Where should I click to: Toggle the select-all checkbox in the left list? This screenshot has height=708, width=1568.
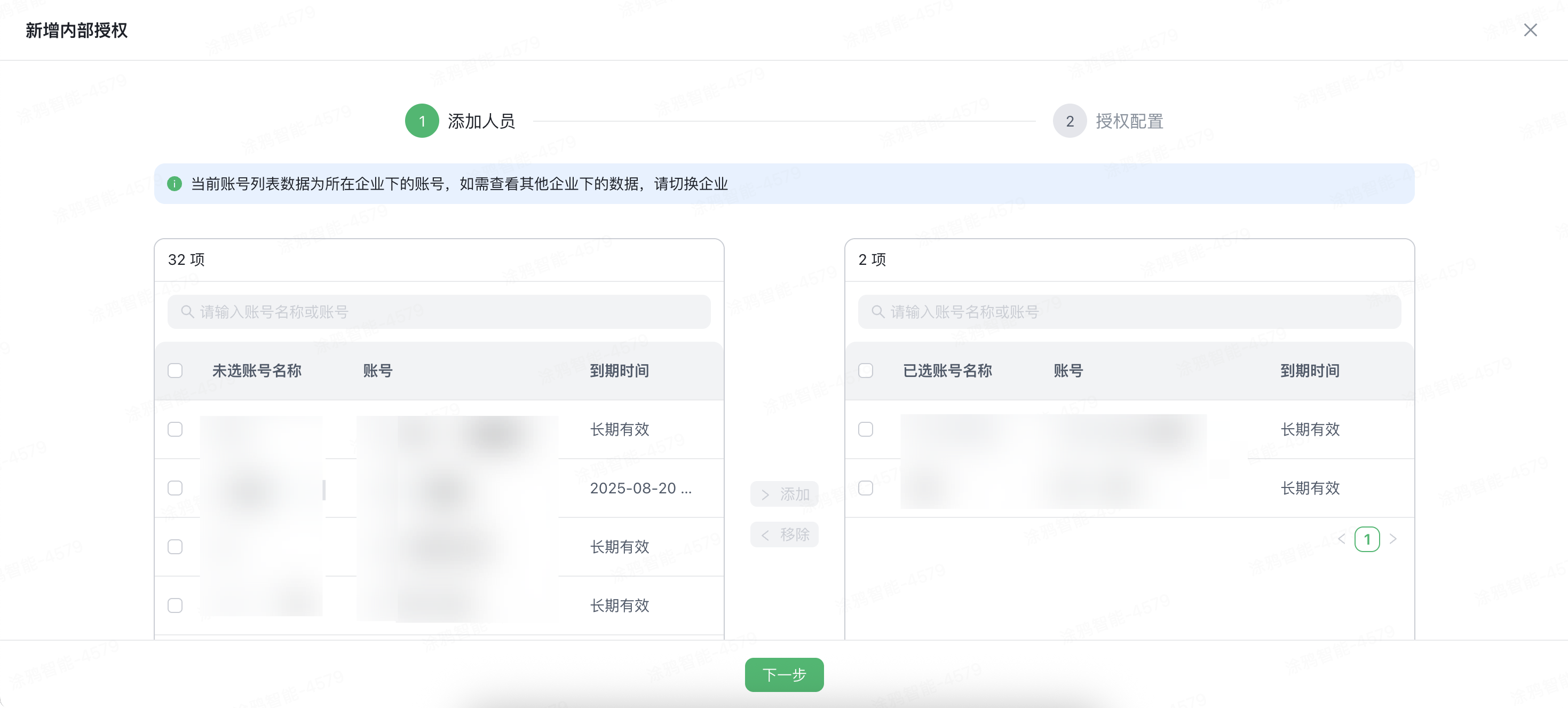click(175, 370)
